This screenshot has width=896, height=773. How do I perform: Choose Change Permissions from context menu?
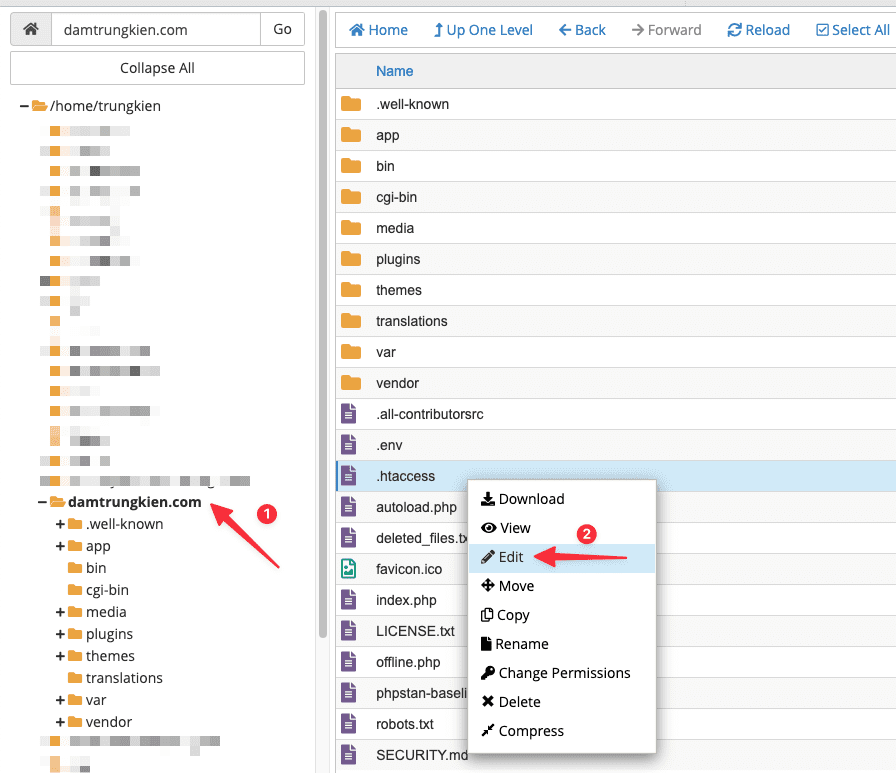click(564, 673)
